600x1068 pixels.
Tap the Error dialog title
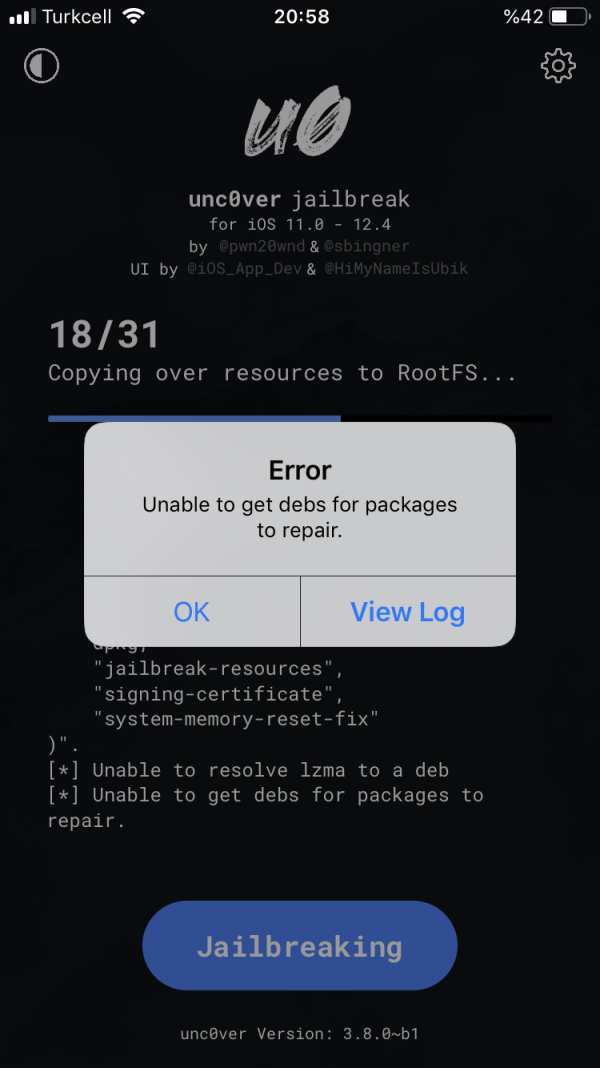coord(300,470)
